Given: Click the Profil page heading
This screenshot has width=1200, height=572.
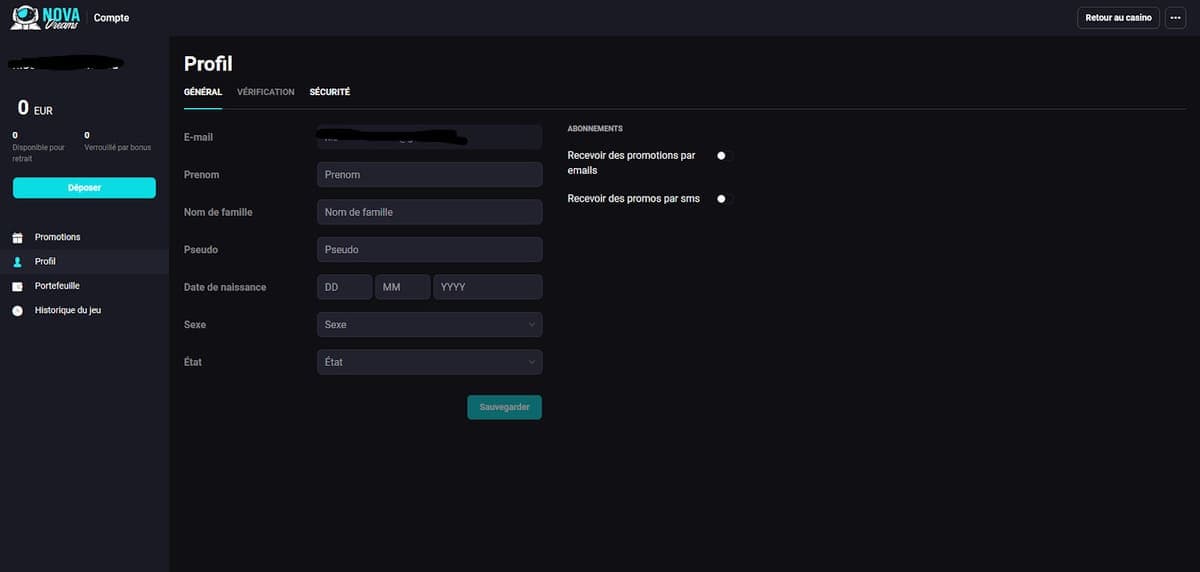Looking at the screenshot, I should 208,64.
